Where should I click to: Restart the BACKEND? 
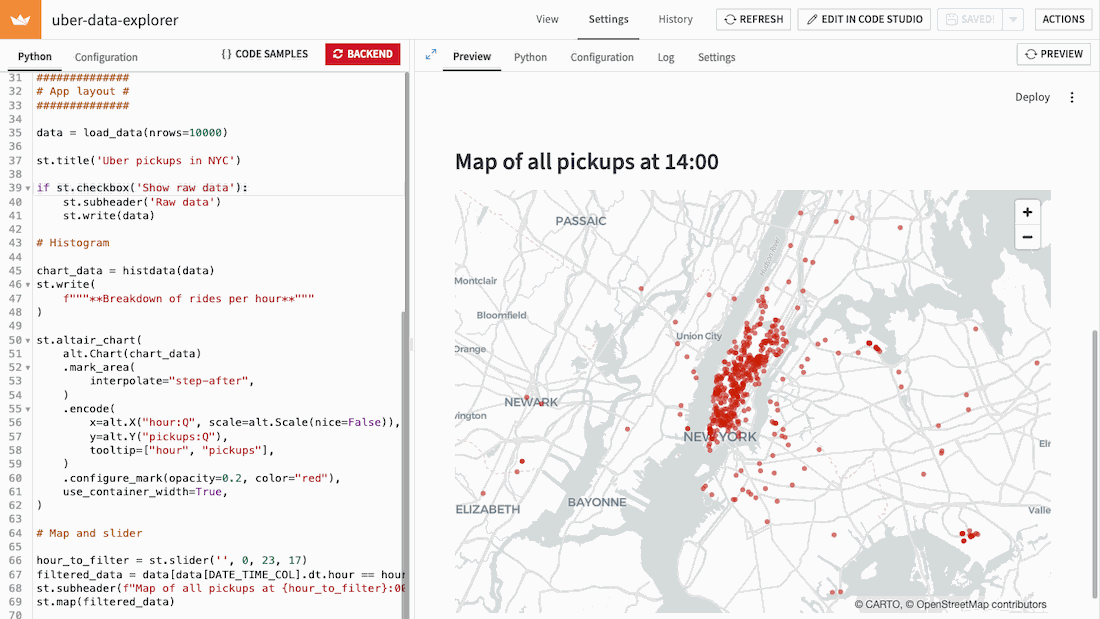pyautogui.click(x=362, y=54)
